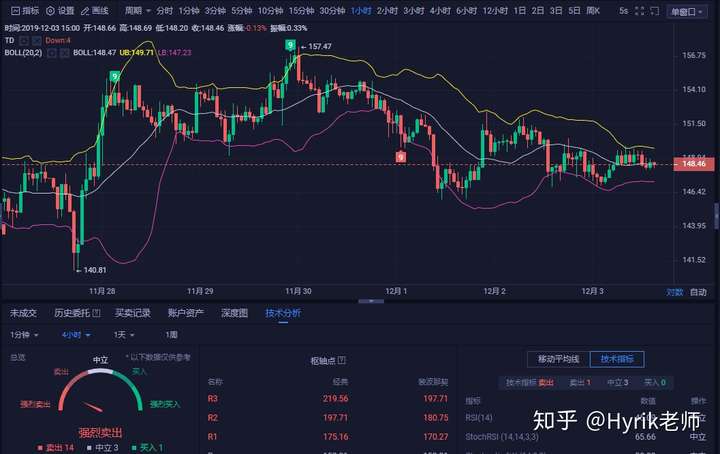Click the StochRSI (14,14,3,3) indicator row
The height and width of the screenshot is (454, 720).
tap(585, 437)
